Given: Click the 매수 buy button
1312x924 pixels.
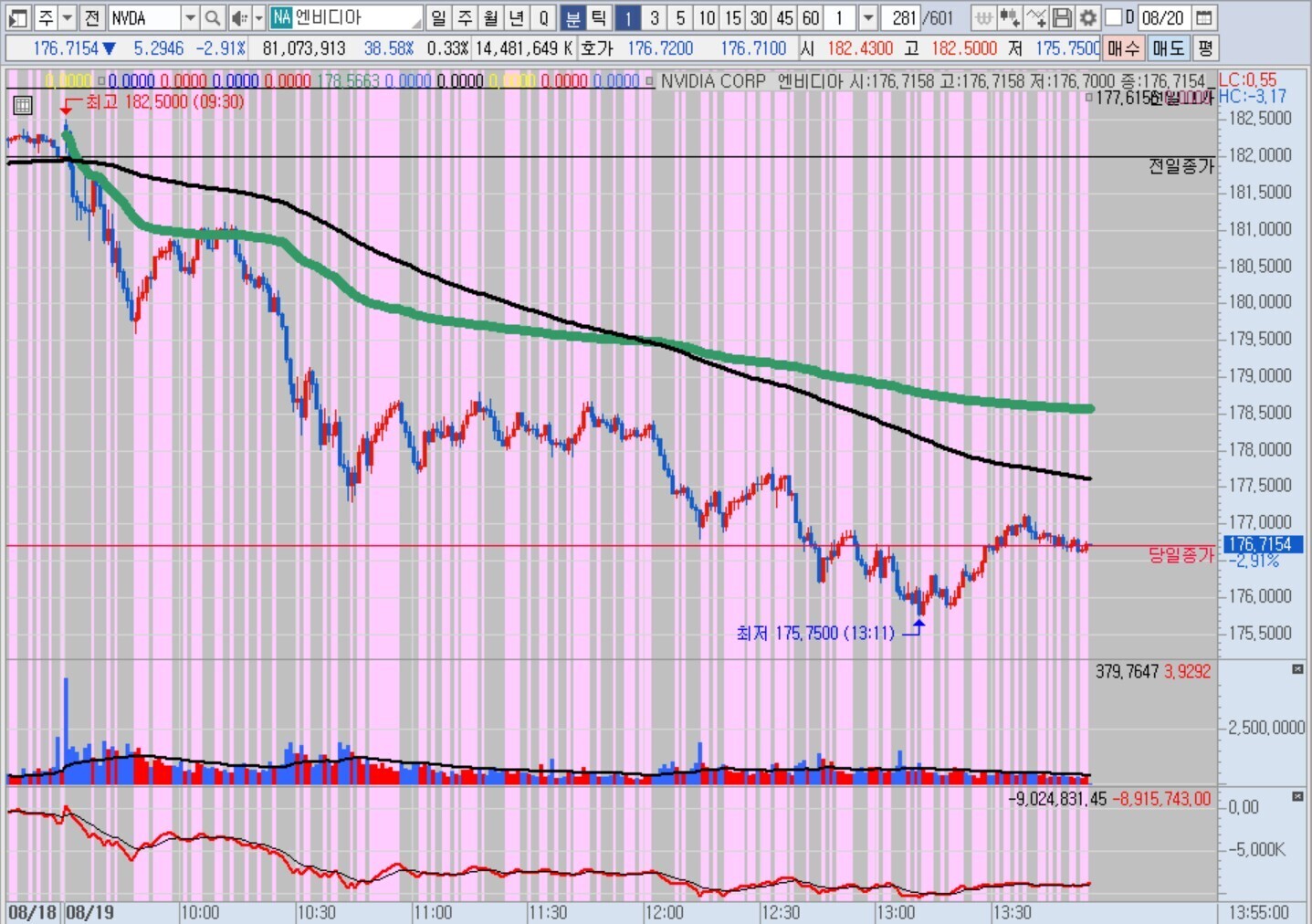Looking at the screenshot, I should tap(1123, 47).
